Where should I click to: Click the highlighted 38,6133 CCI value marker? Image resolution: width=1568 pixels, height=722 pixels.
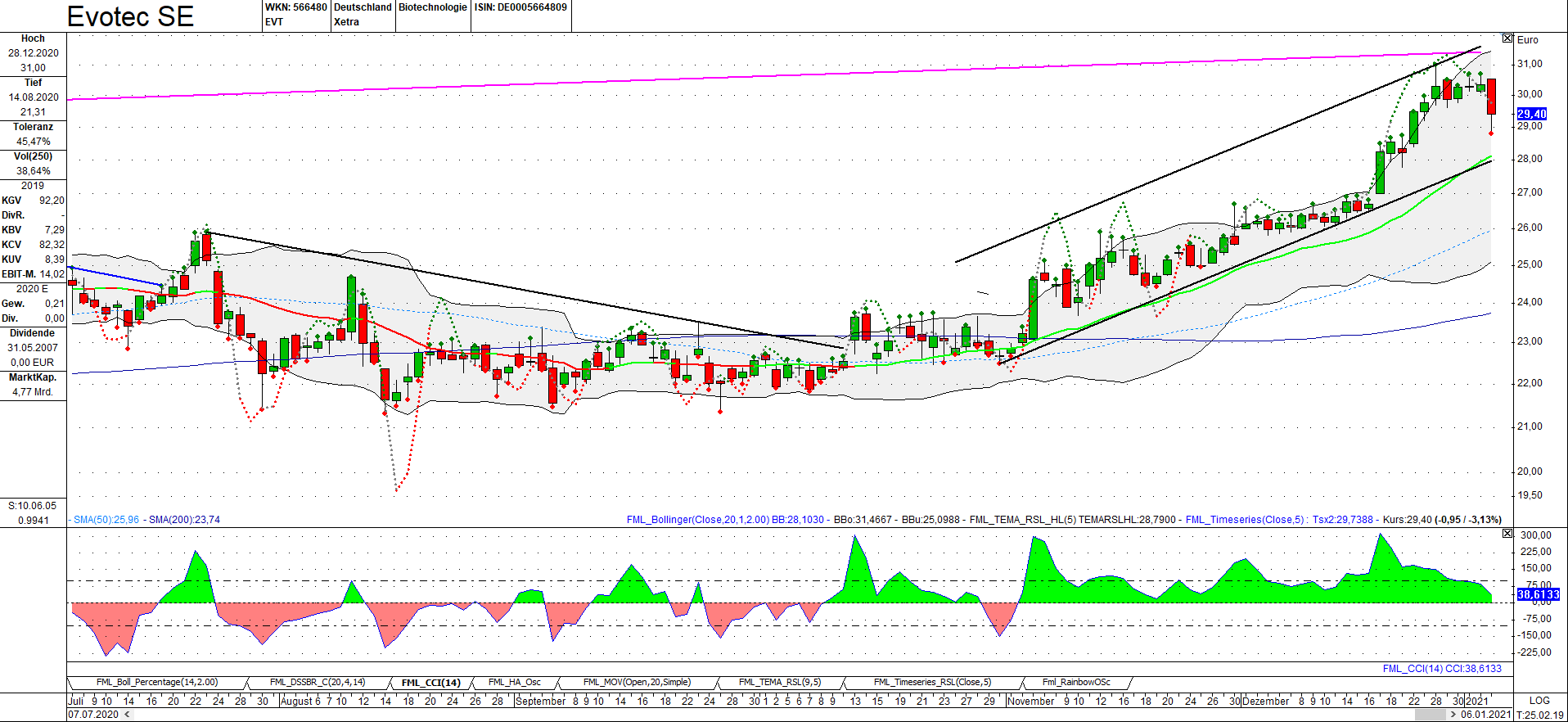point(1538,594)
